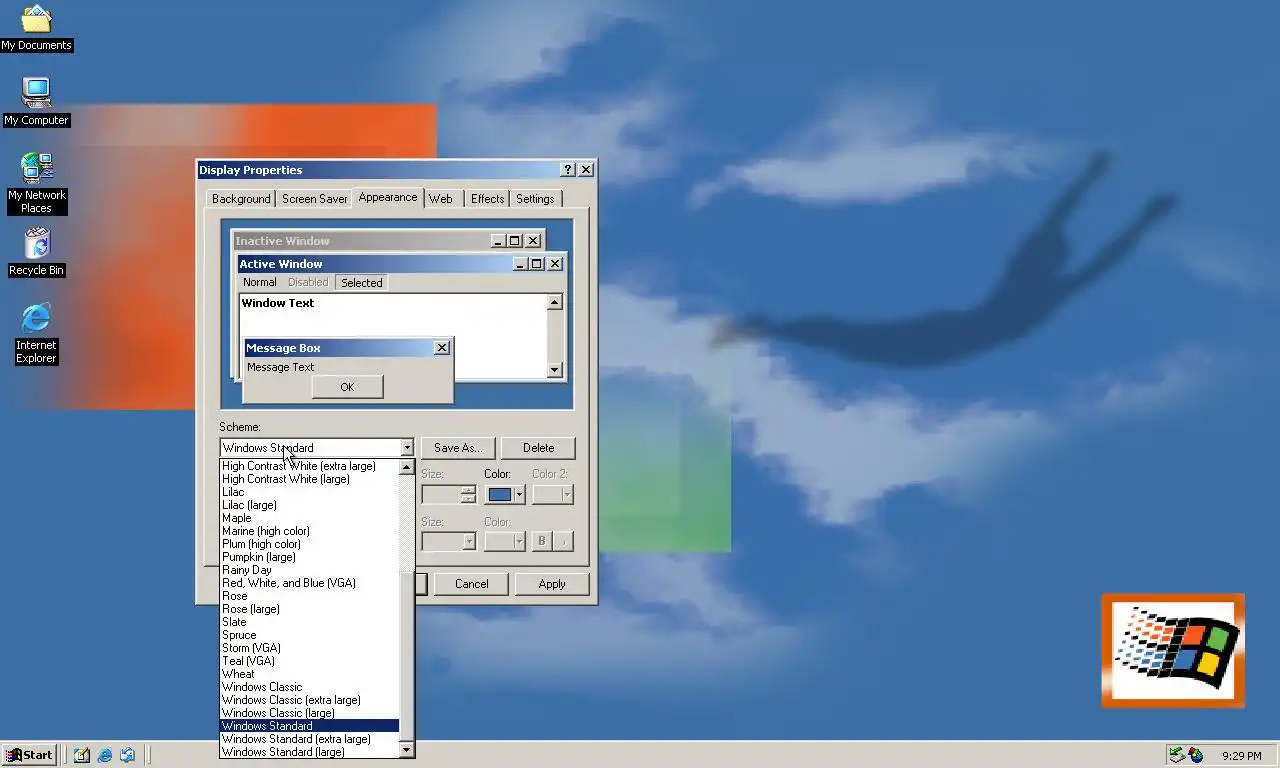Viewport: 1280px width, 768px height.
Task: Choose the Maple scheme
Action: (310, 518)
